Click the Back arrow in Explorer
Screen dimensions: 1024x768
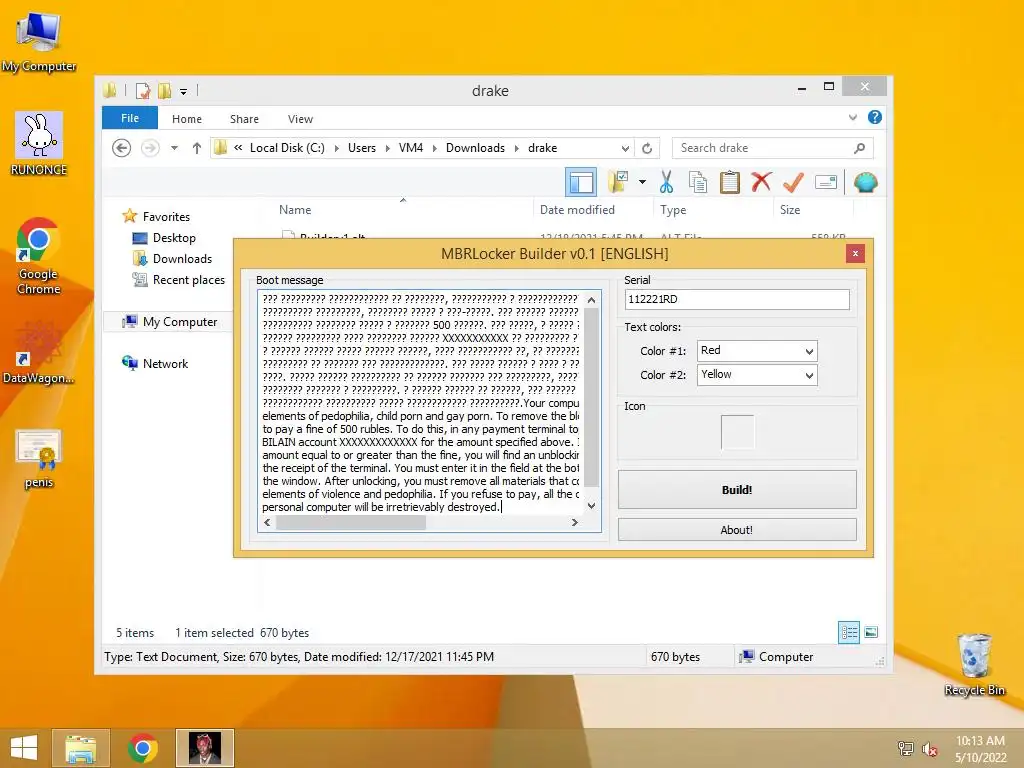click(x=121, y=148)
